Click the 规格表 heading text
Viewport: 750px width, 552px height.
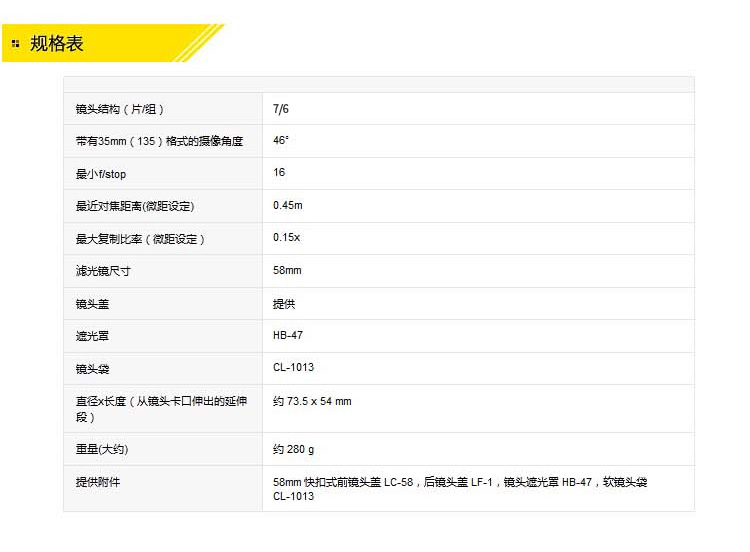pos(56,43)
